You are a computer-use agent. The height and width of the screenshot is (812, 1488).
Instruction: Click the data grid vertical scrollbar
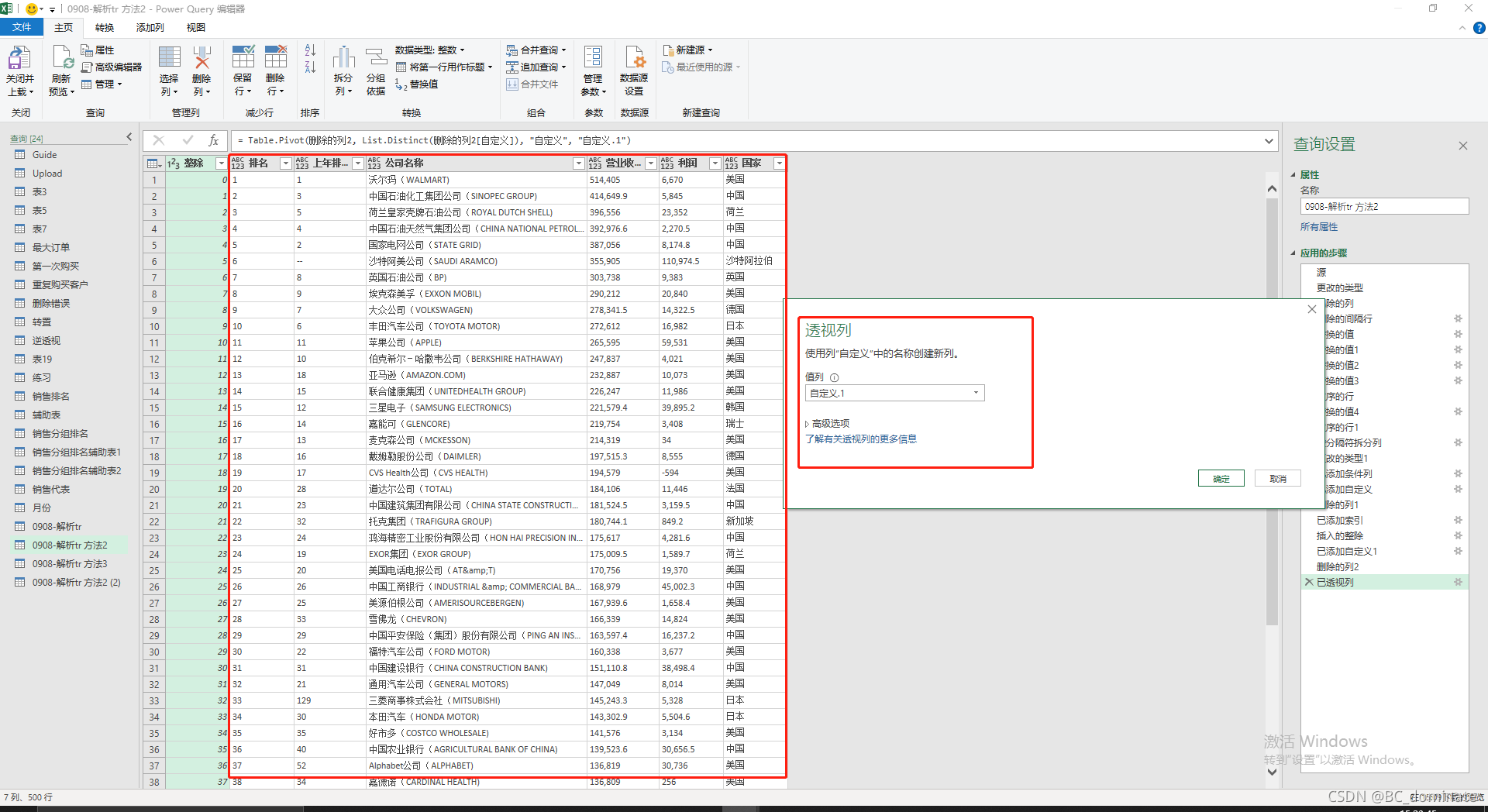(1272, 411)
